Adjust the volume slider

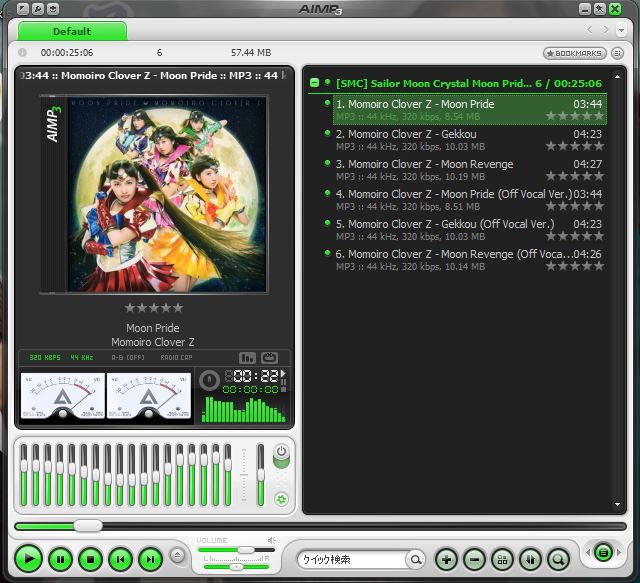pyautogui.click(x=237, y=550)
